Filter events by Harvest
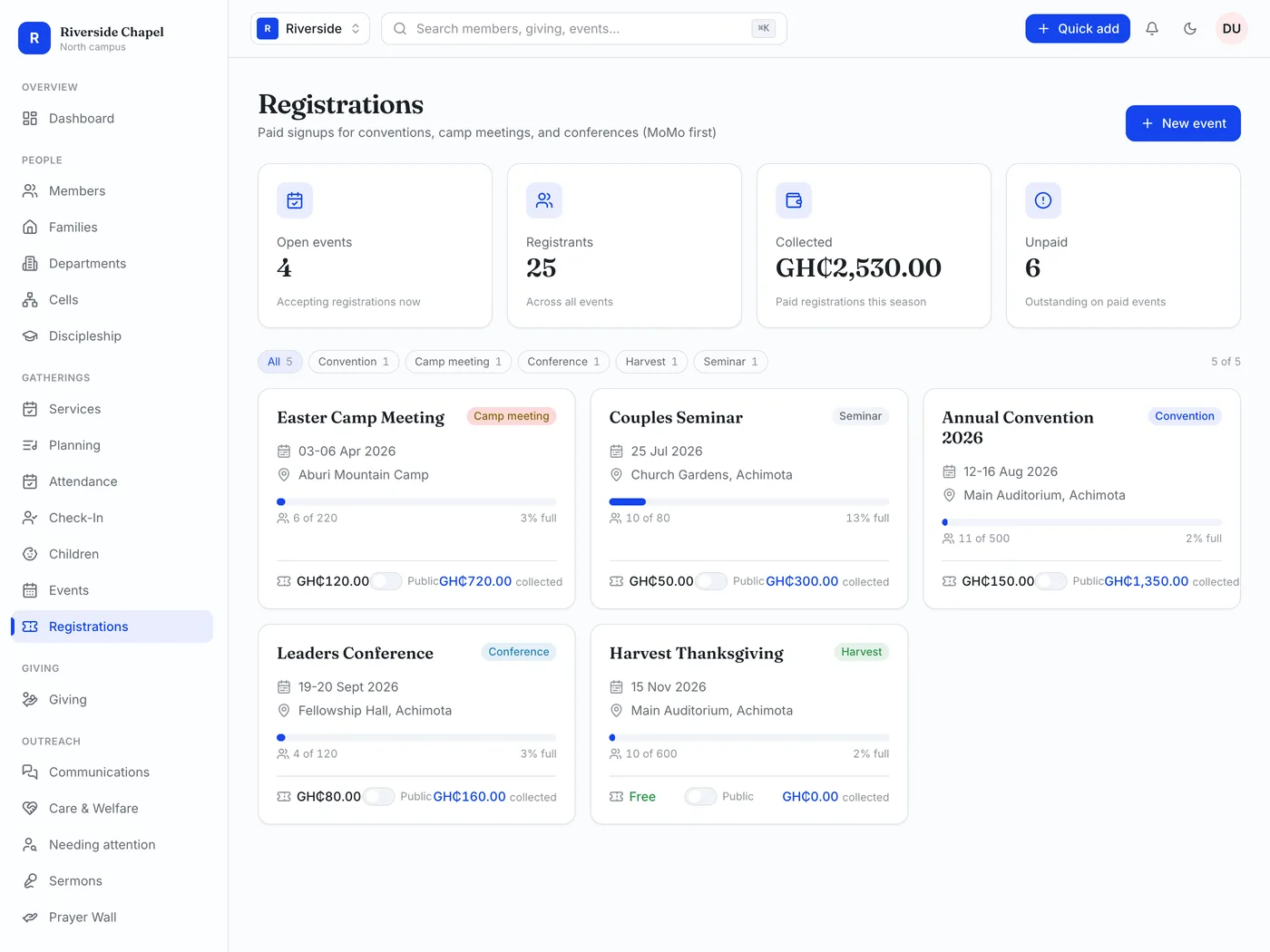 tap(651, 362)
